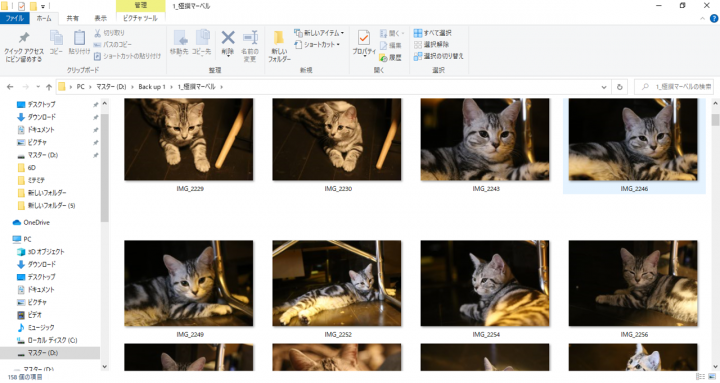This screenshot has width=720, height=383.
Task: Expand the address bar history dropdown
Action: coord(604,87)
